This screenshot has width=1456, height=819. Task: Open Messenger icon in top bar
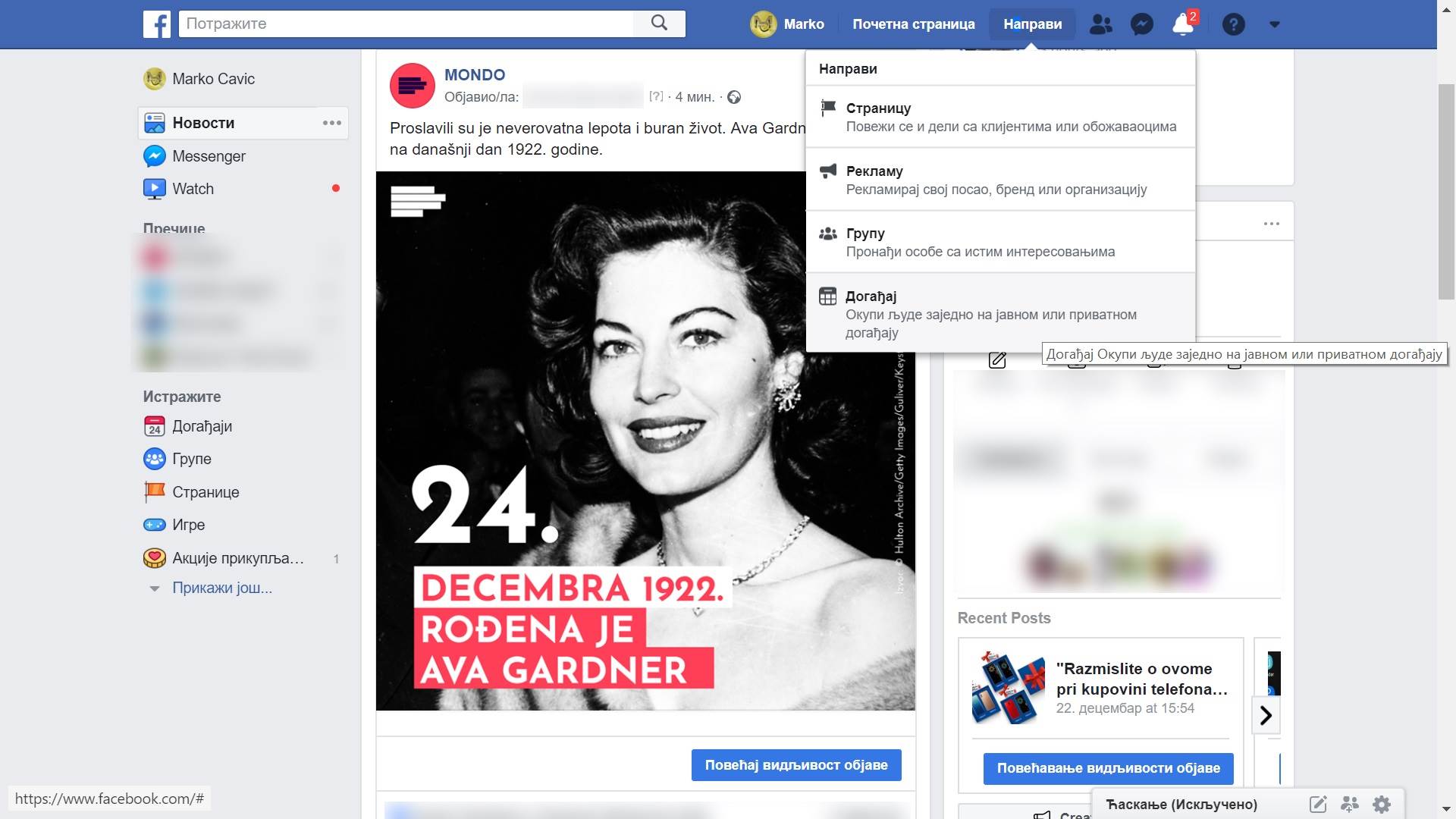click(1141, 24)
